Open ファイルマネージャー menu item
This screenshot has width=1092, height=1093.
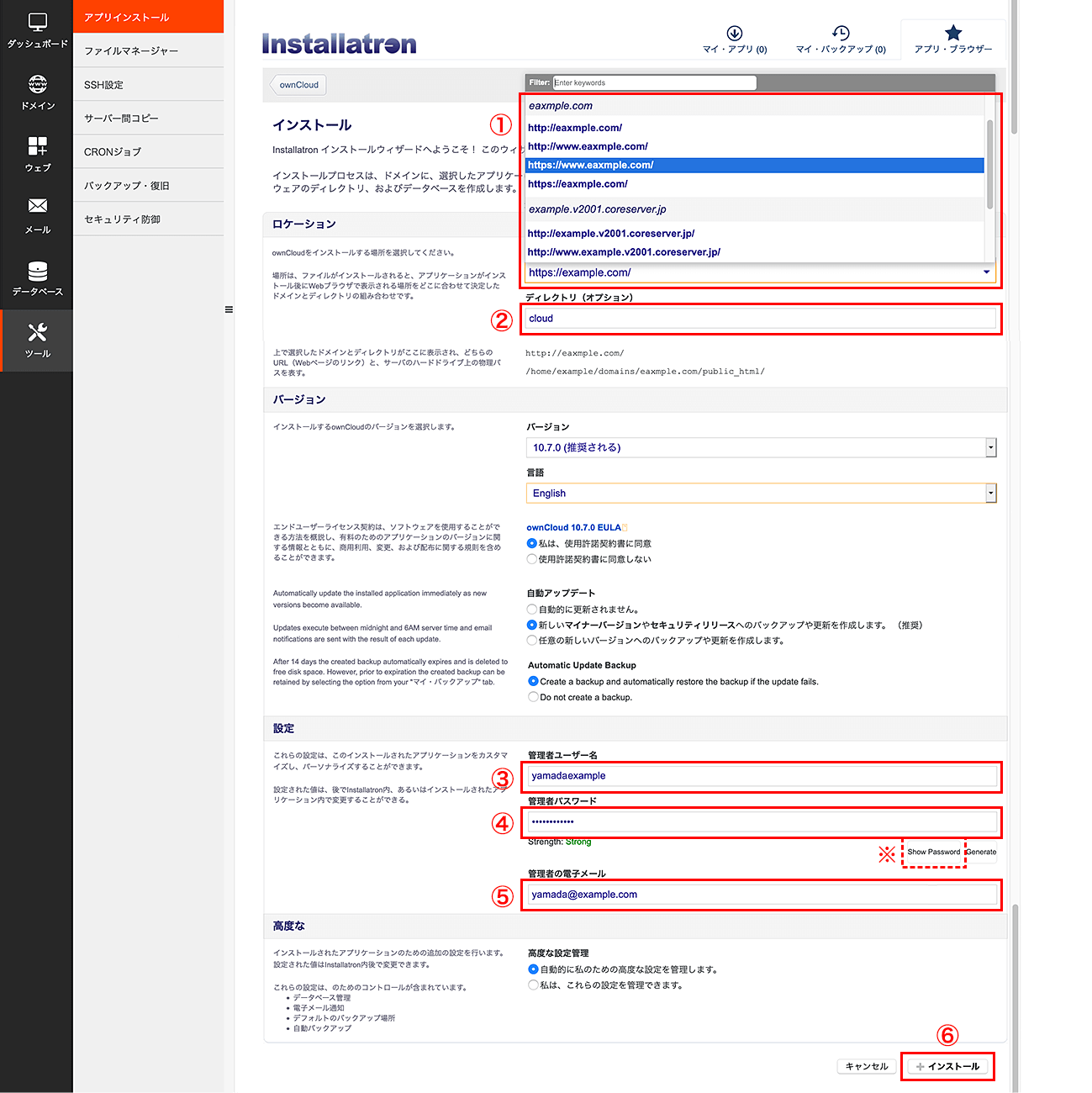[x=149, y=50]
